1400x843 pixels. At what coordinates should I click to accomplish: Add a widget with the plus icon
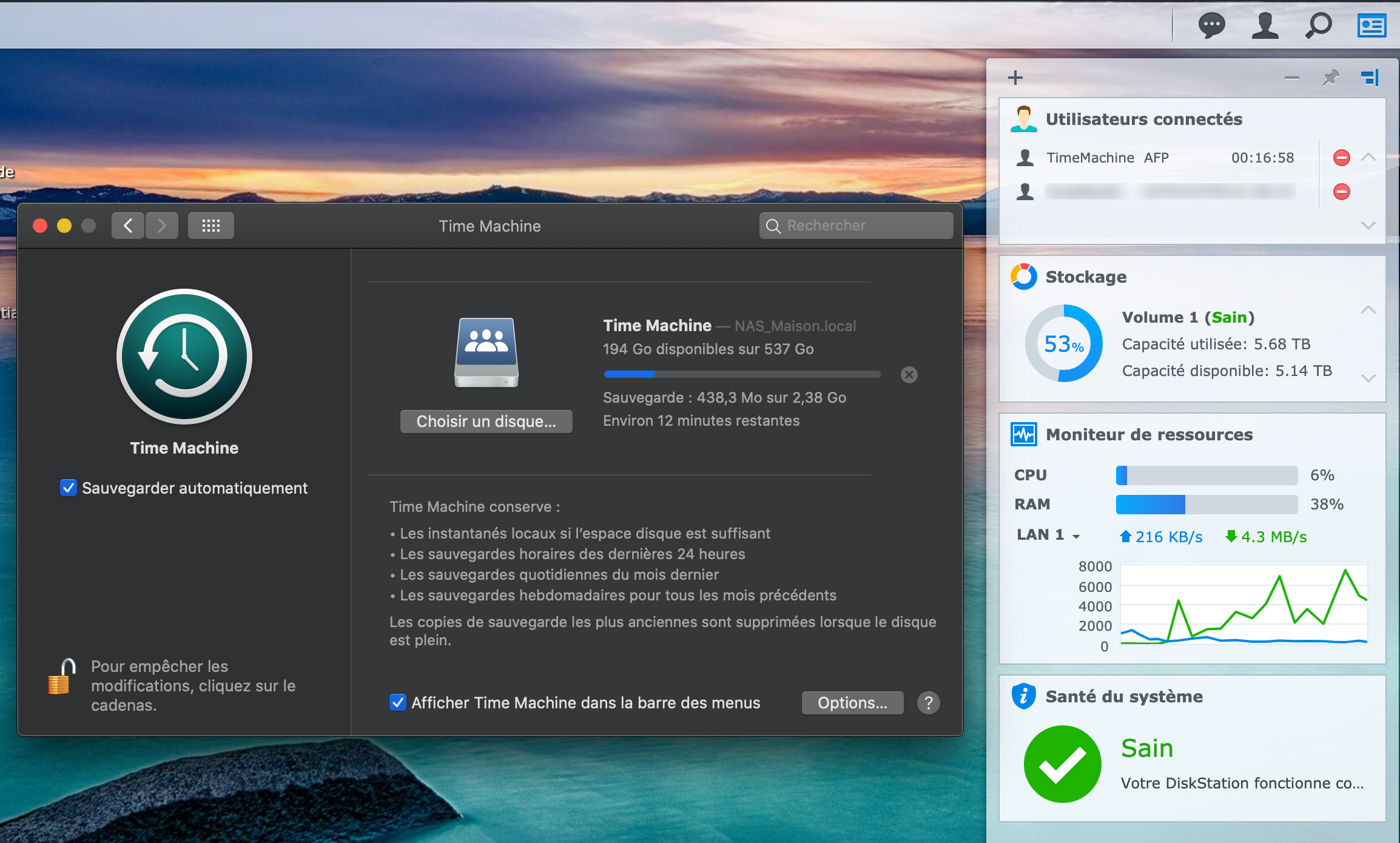pos(1015,78)
